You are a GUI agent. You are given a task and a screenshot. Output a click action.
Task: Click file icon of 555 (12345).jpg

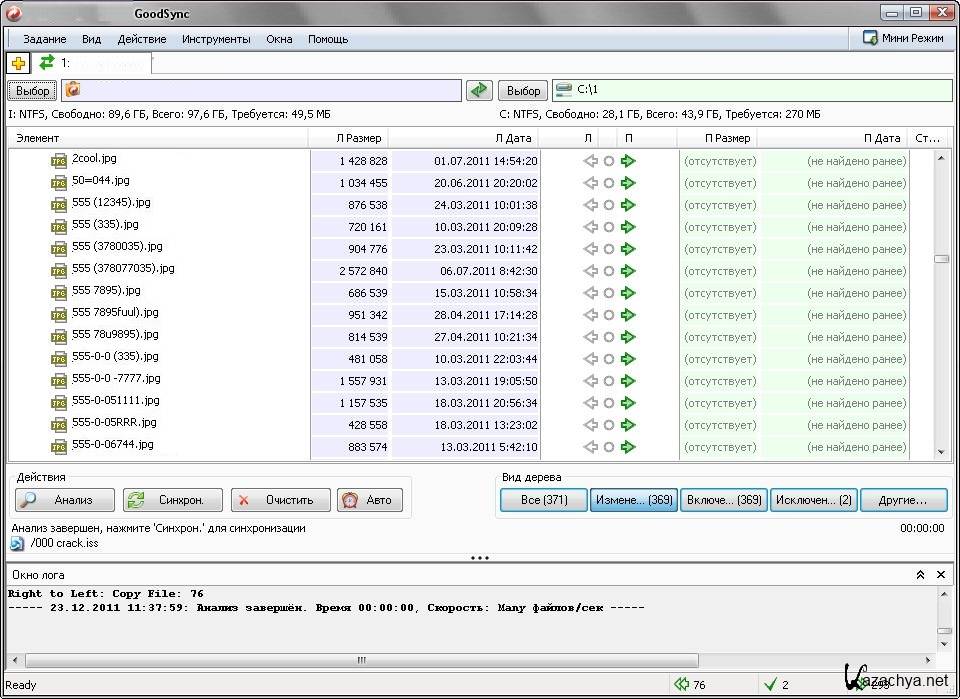point(59,203)
